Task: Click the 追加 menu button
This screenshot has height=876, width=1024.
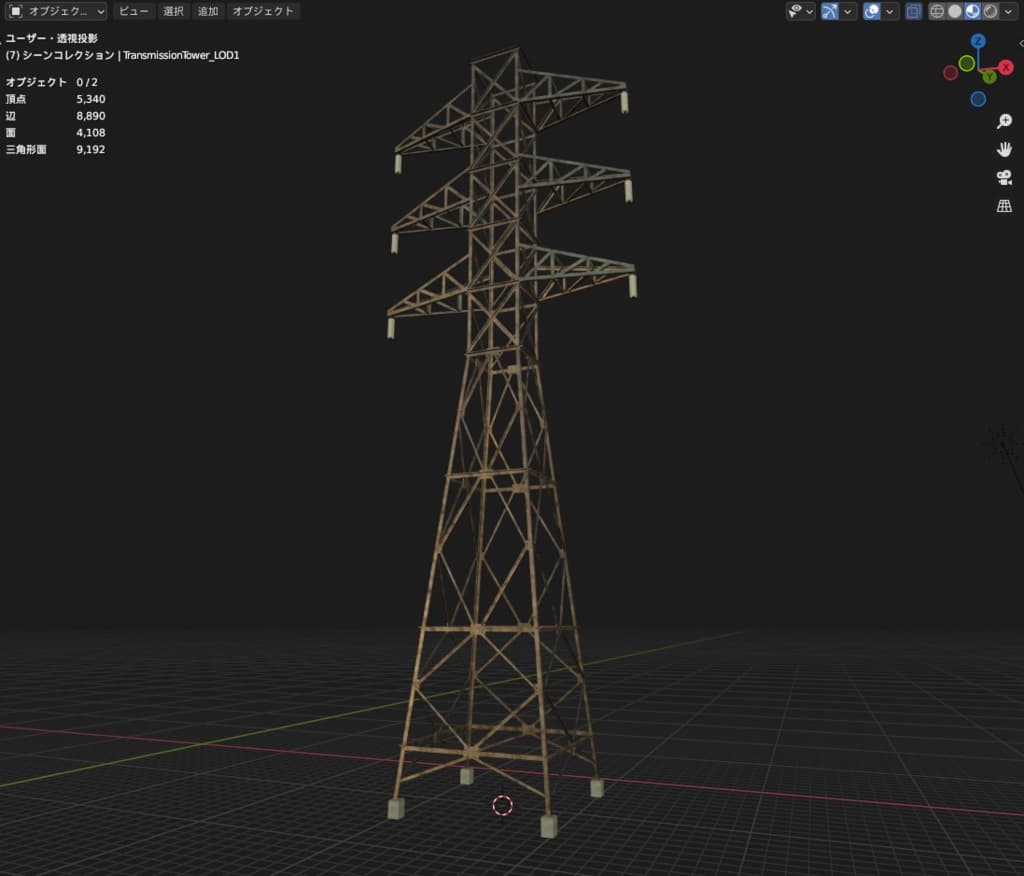Action: tap(208, 11)
